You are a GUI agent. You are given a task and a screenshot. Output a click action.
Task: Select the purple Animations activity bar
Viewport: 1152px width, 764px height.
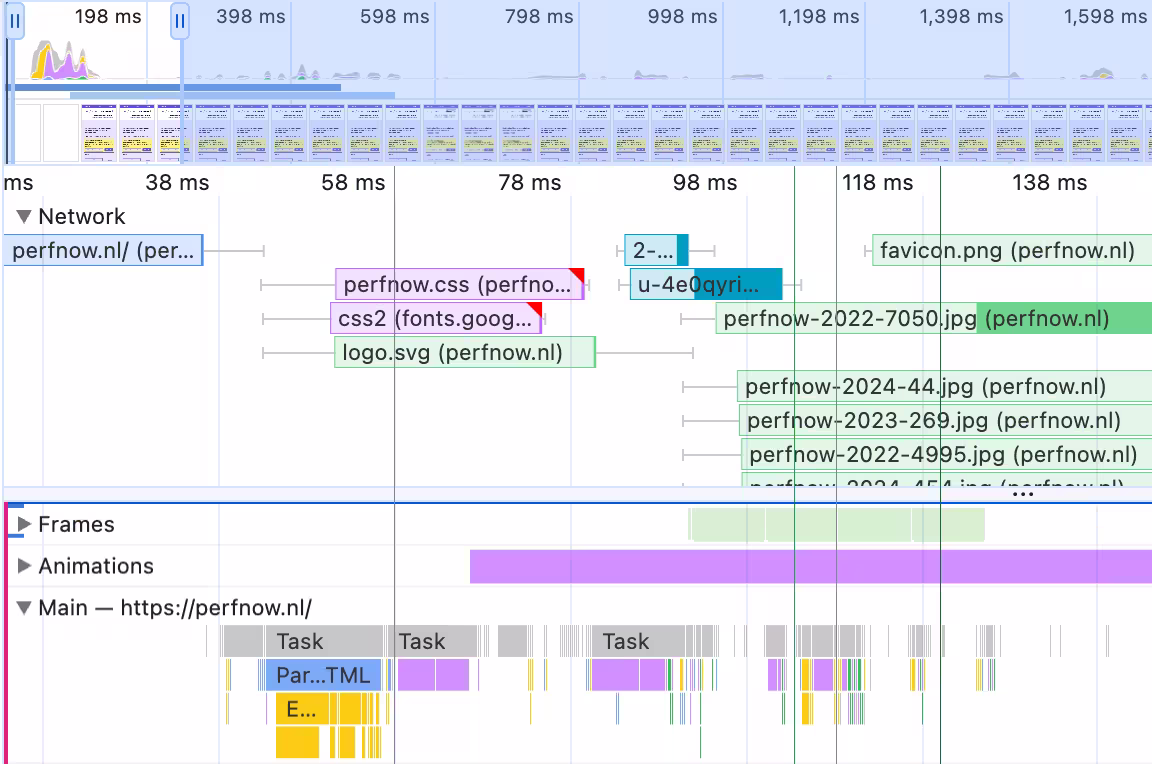tap(800, 566)
